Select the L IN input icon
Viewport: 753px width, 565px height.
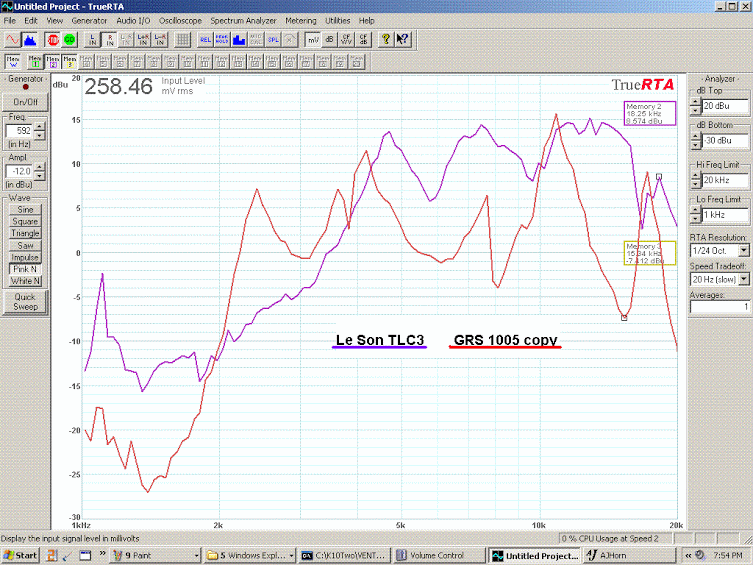(x=93, y=39)
